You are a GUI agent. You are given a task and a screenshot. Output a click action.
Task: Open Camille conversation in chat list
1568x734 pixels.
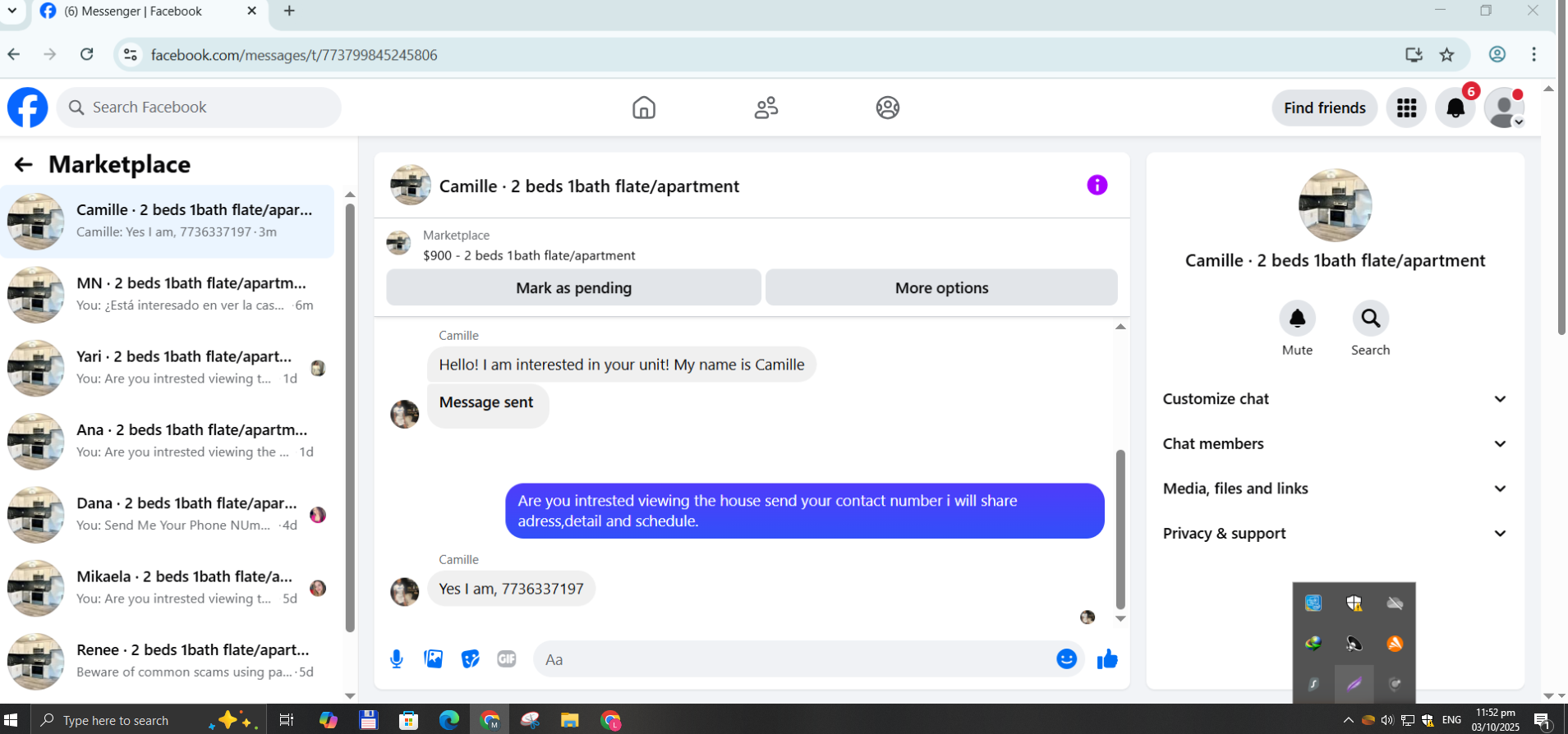[168, 222]
